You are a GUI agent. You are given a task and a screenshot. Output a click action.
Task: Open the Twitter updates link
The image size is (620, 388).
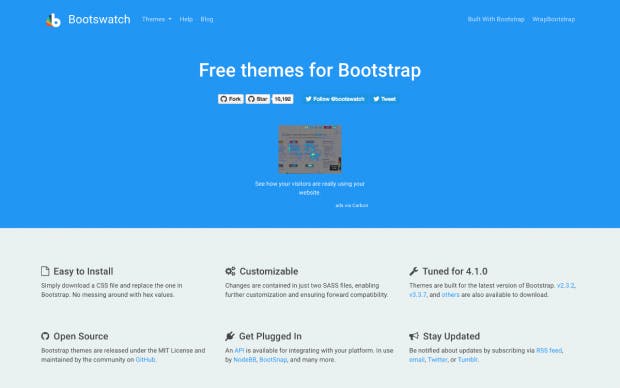(437, 360)
